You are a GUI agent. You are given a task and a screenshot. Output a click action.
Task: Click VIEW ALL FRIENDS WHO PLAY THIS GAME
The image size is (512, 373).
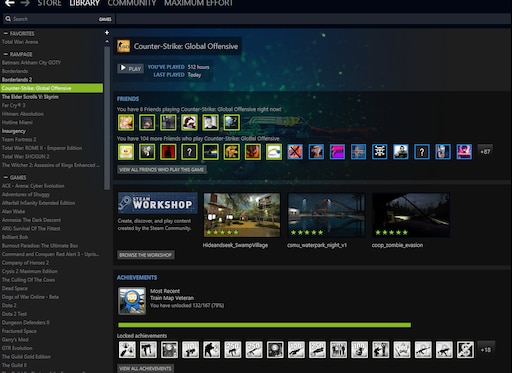click(x=162, y=170)
